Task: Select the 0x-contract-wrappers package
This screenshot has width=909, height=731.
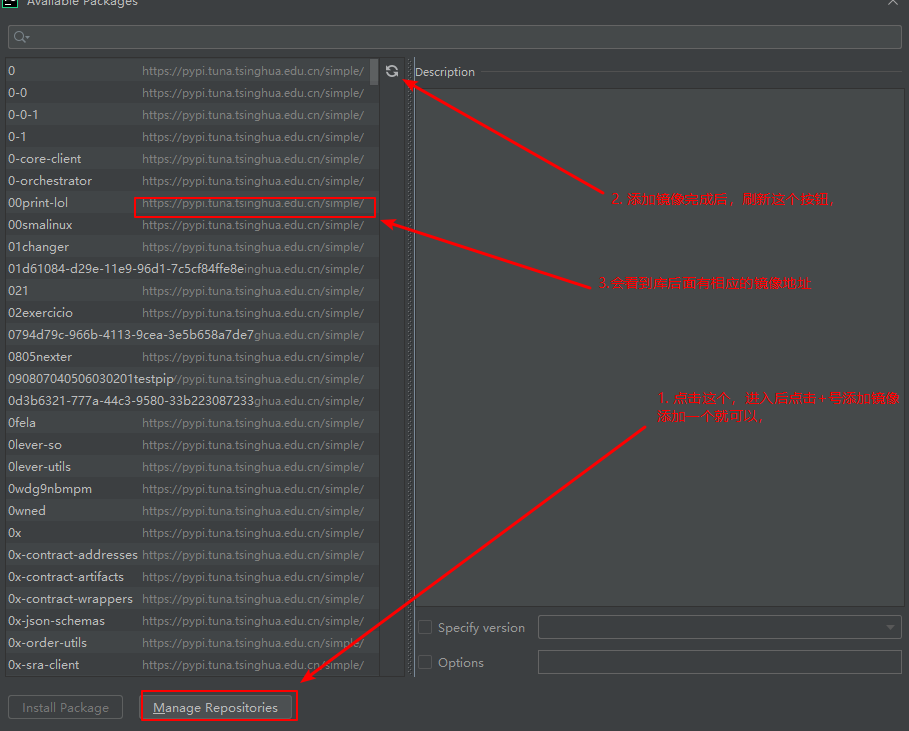Action: click(192, 599)
